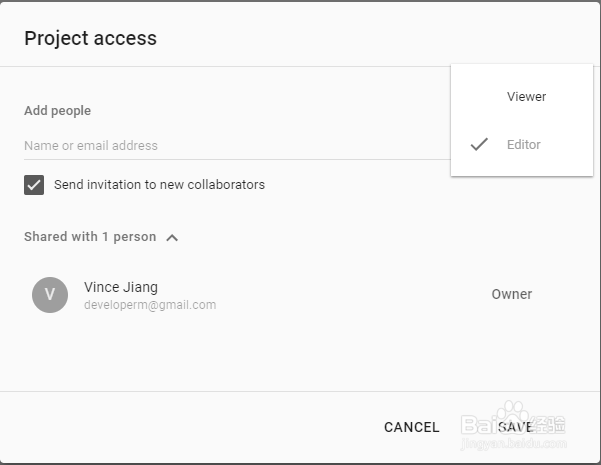This screenshot has height=465, width=601.
Task: Uncheck the Send invitation checkbox
Action: point(35,185)
